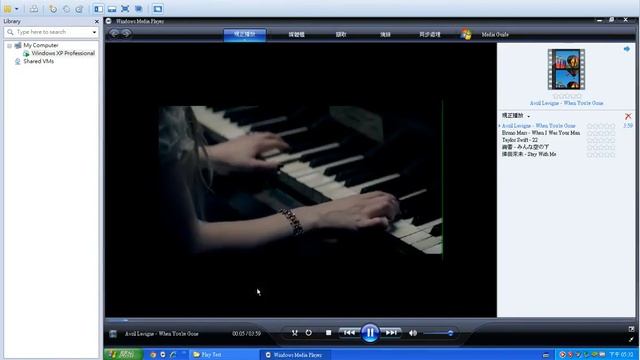The image size is (640, 360).
Task: Select Shared VMs in the Library
Action: click(x=38, y=61)
